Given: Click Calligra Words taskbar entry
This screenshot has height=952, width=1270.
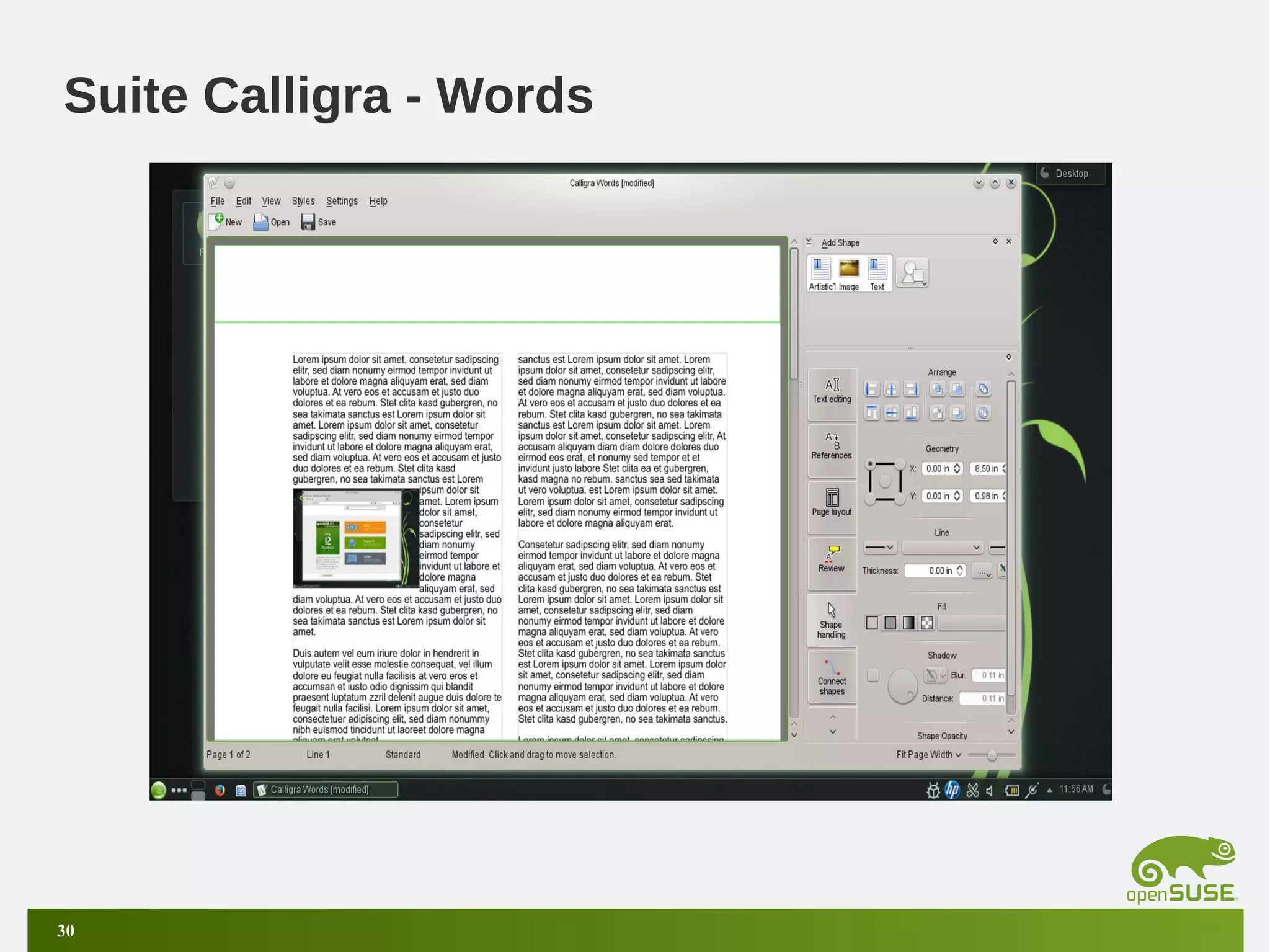Looking at the screenshot, I should coord(326,790).
